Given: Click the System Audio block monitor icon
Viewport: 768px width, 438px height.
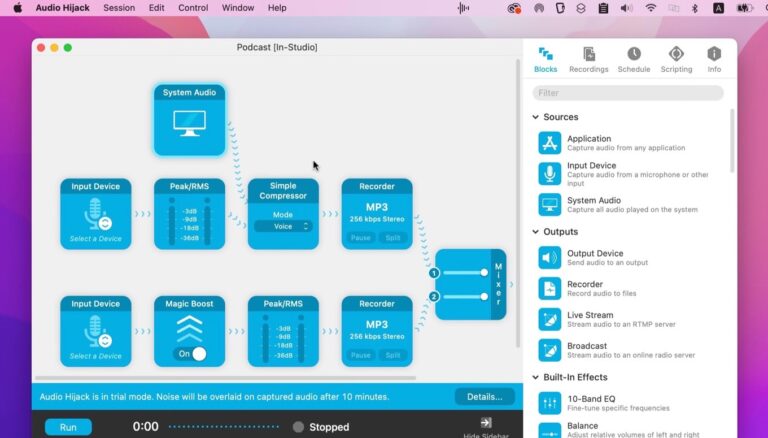Looking at the screenshot, I should (x=189, y=123).
